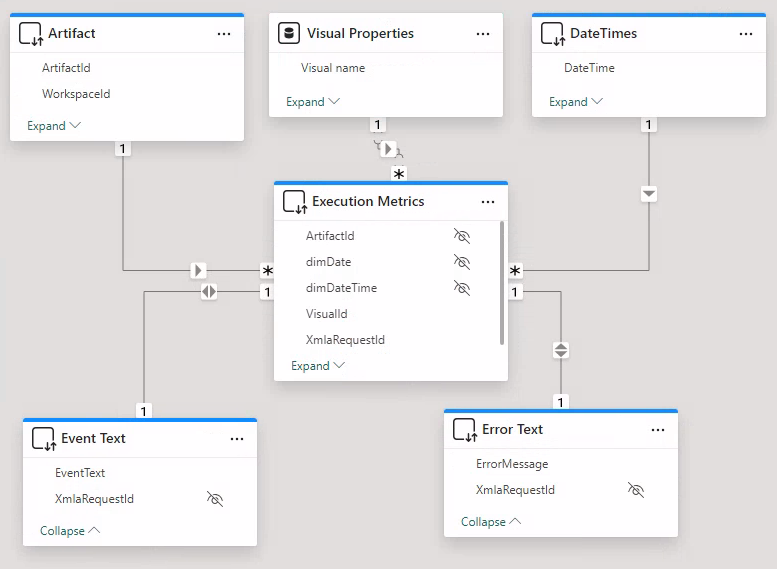Expand the DateTimes table

[576, 102]
